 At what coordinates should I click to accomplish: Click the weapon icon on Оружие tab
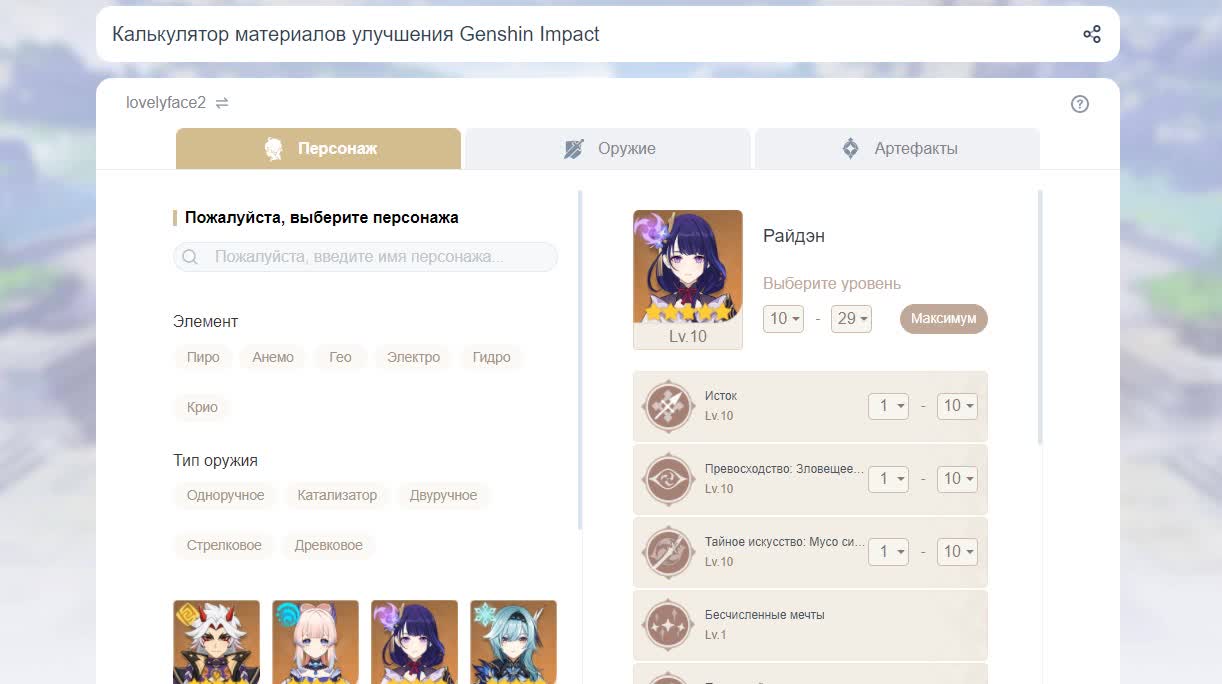tap(573, 149)
